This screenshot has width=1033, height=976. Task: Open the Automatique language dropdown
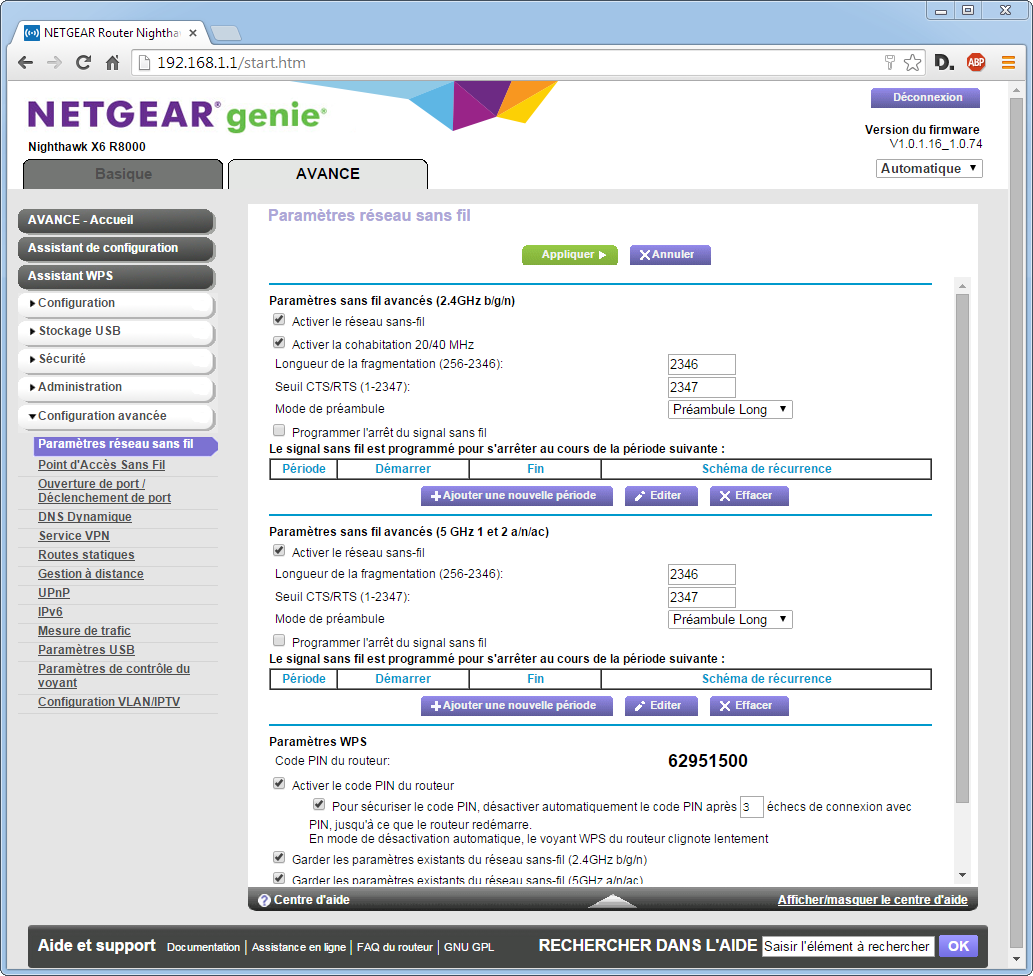pyautogui.click(x=929, y=169)
